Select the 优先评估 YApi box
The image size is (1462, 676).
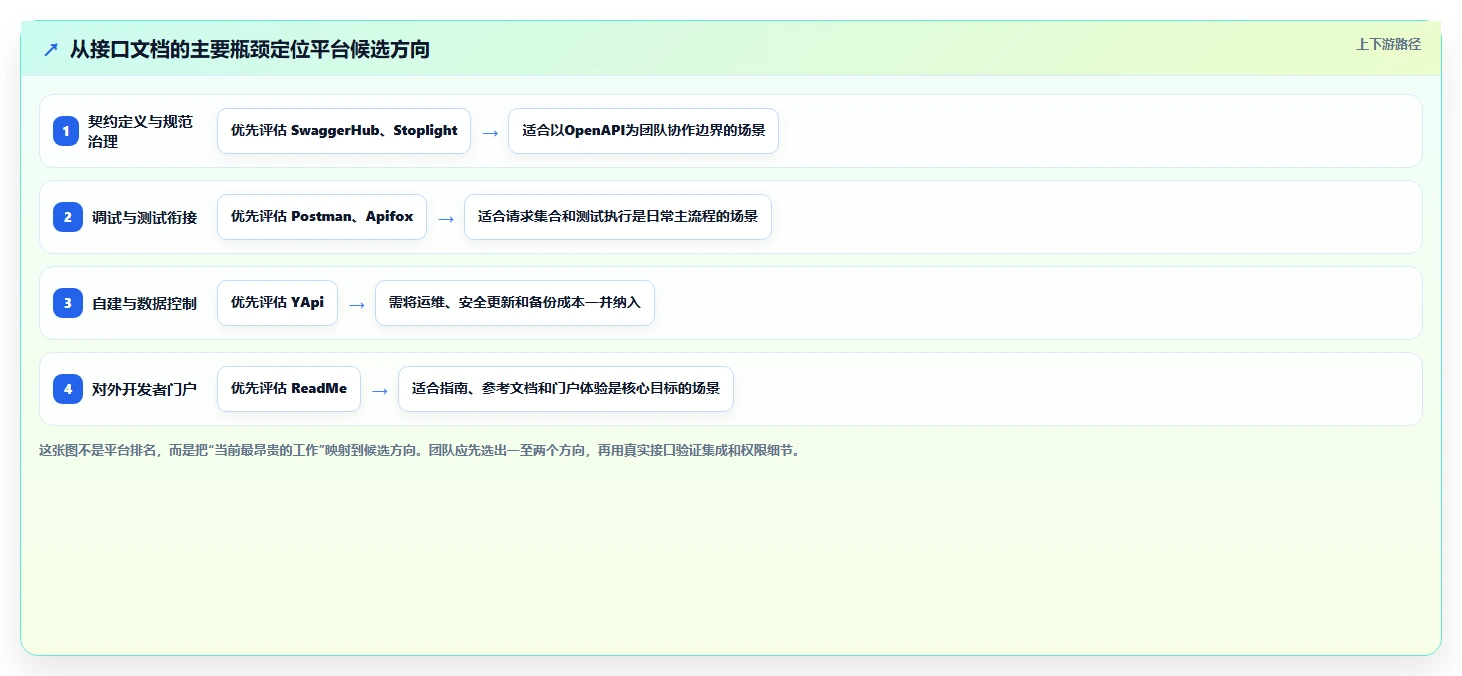click(x=277, y=303)
